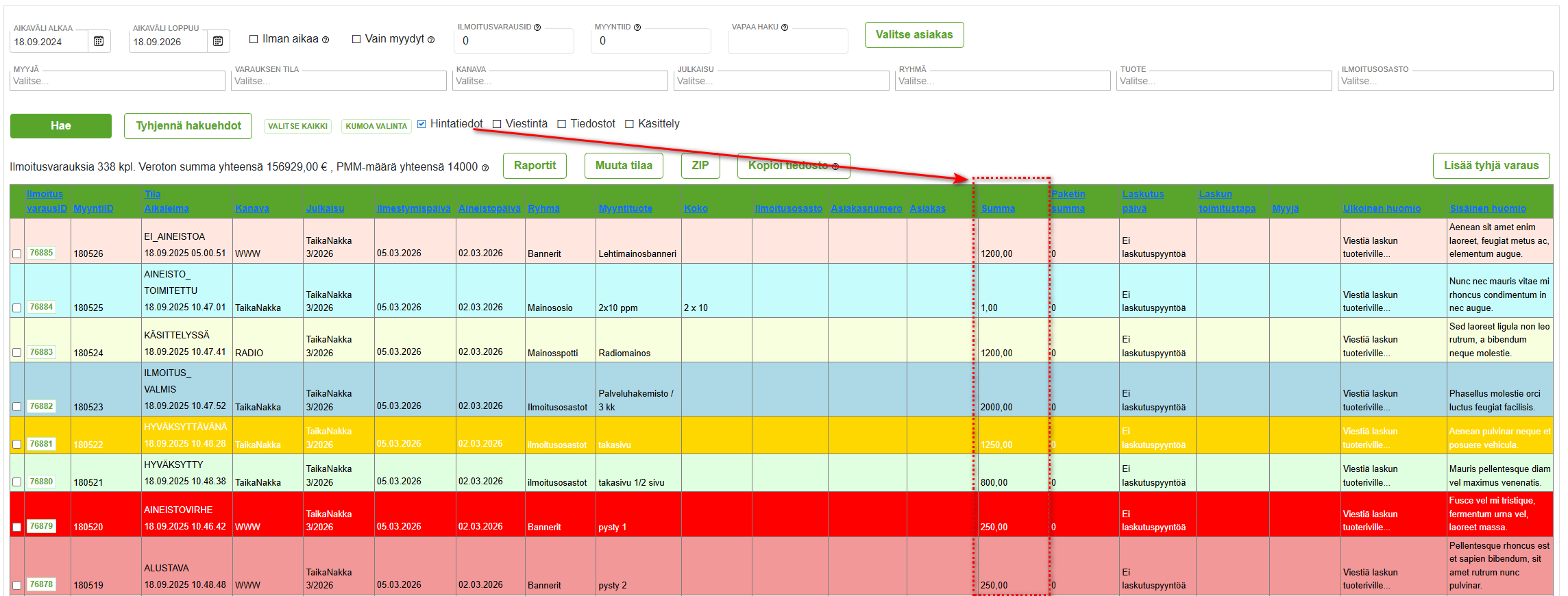
Task: Enable the Ilman aikaa checkbox
Action: pos(254,39)
